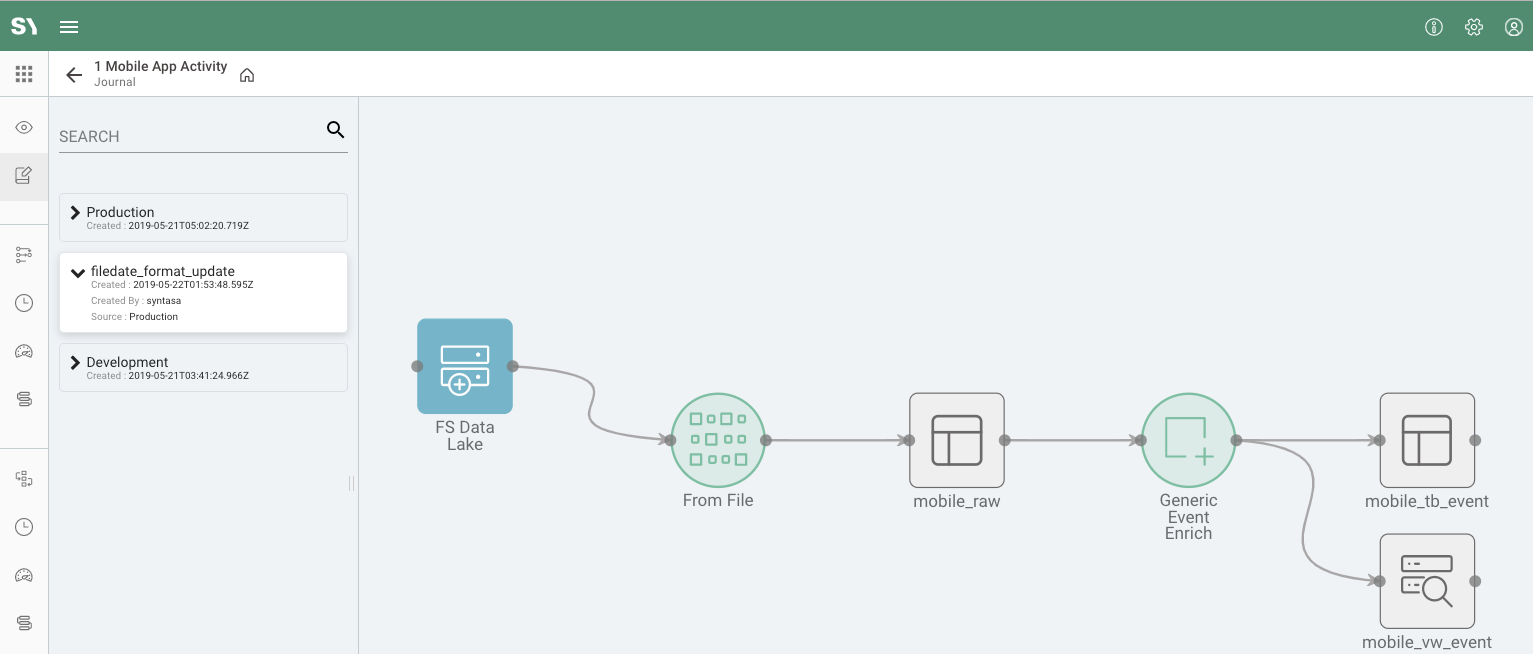This screenshot has width=1533, height=654.
Task: Click the search magnifier button
Action: coord(336,130)
